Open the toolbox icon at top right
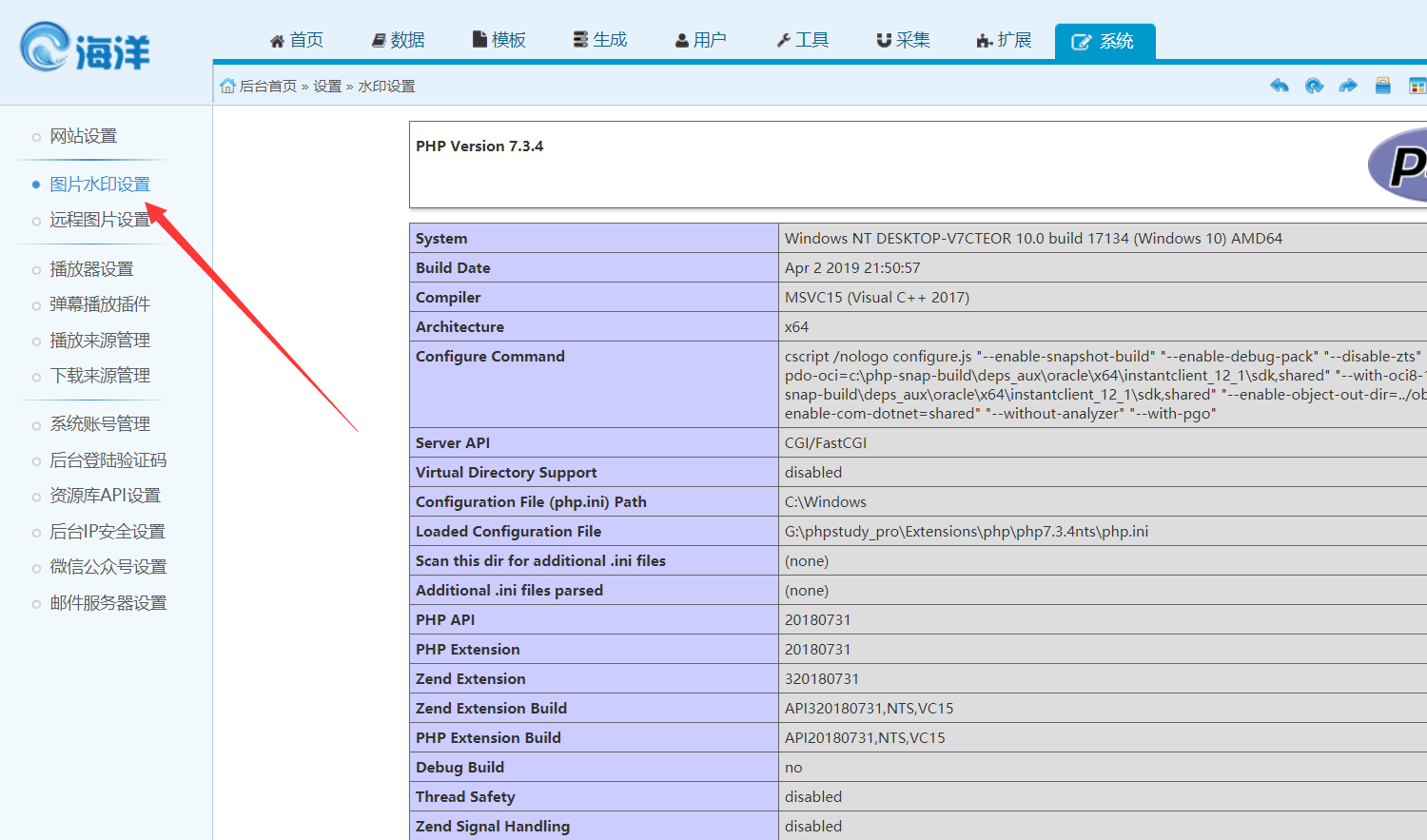The image size is (1427, 840). tap(1382, 86)
